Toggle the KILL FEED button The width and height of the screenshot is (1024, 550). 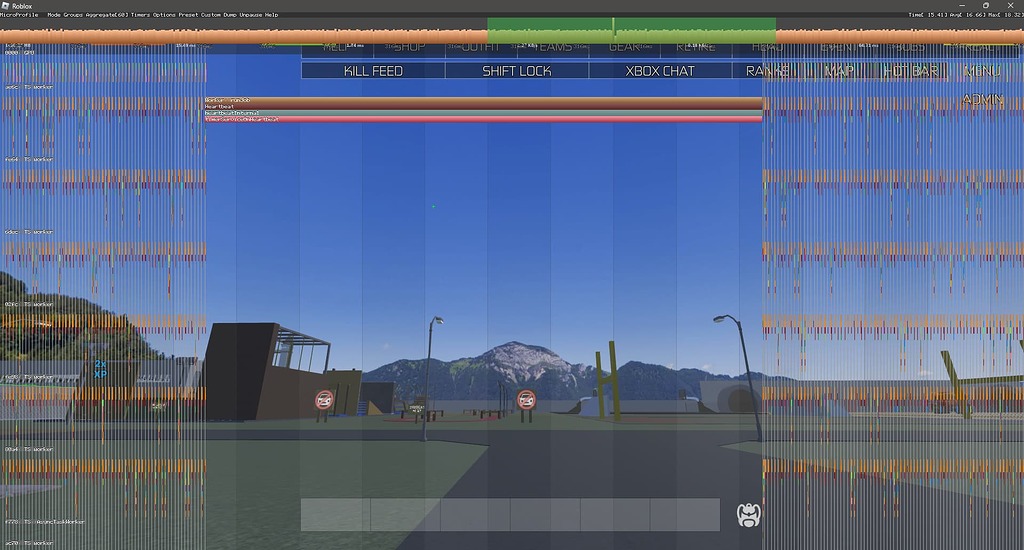tap(373, 71)
